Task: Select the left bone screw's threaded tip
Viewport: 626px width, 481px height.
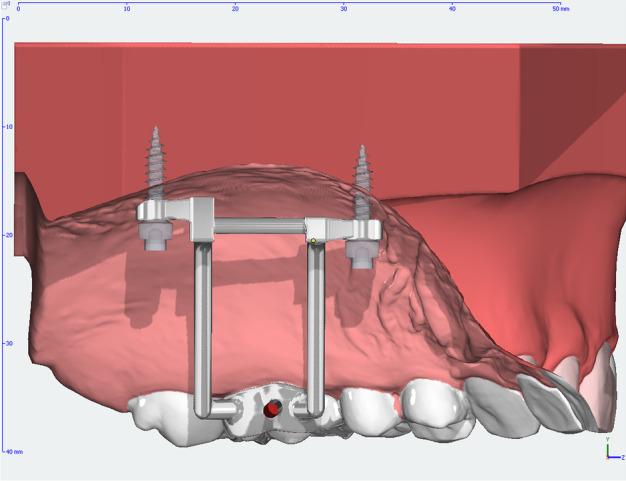Action: pos(156,160)
